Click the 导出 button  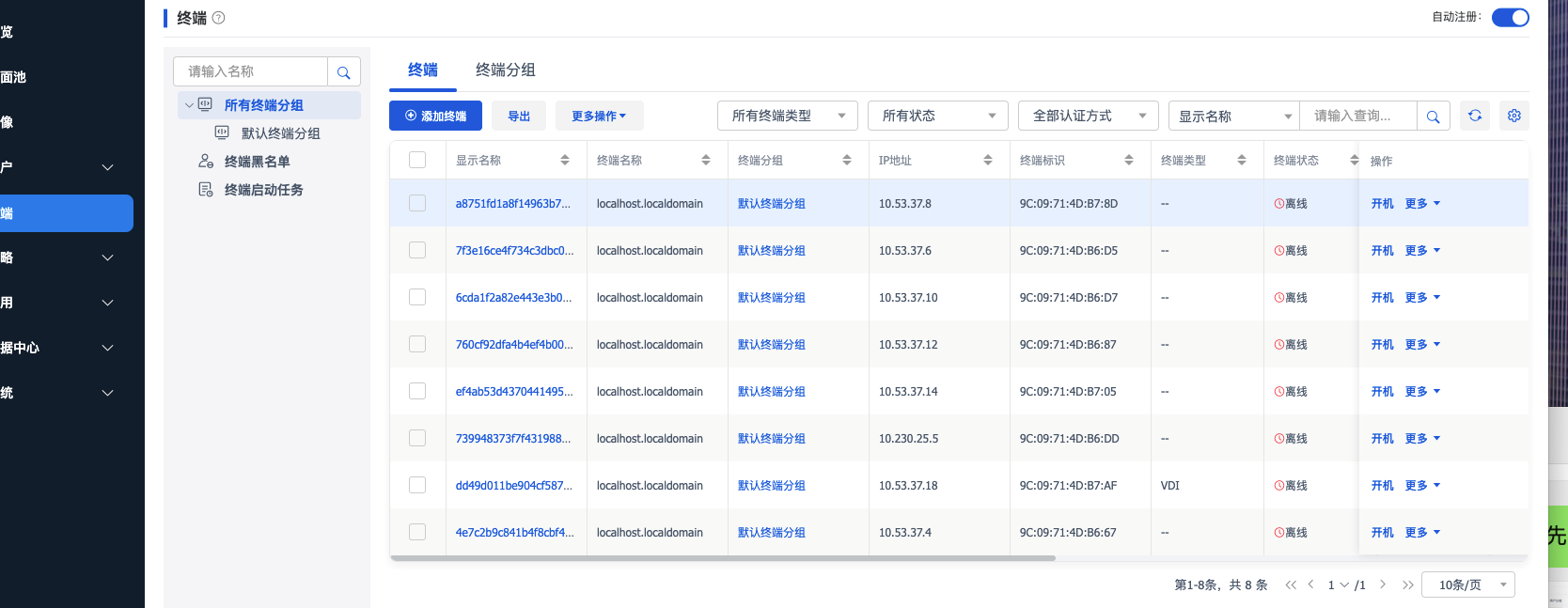coord(519,116)
